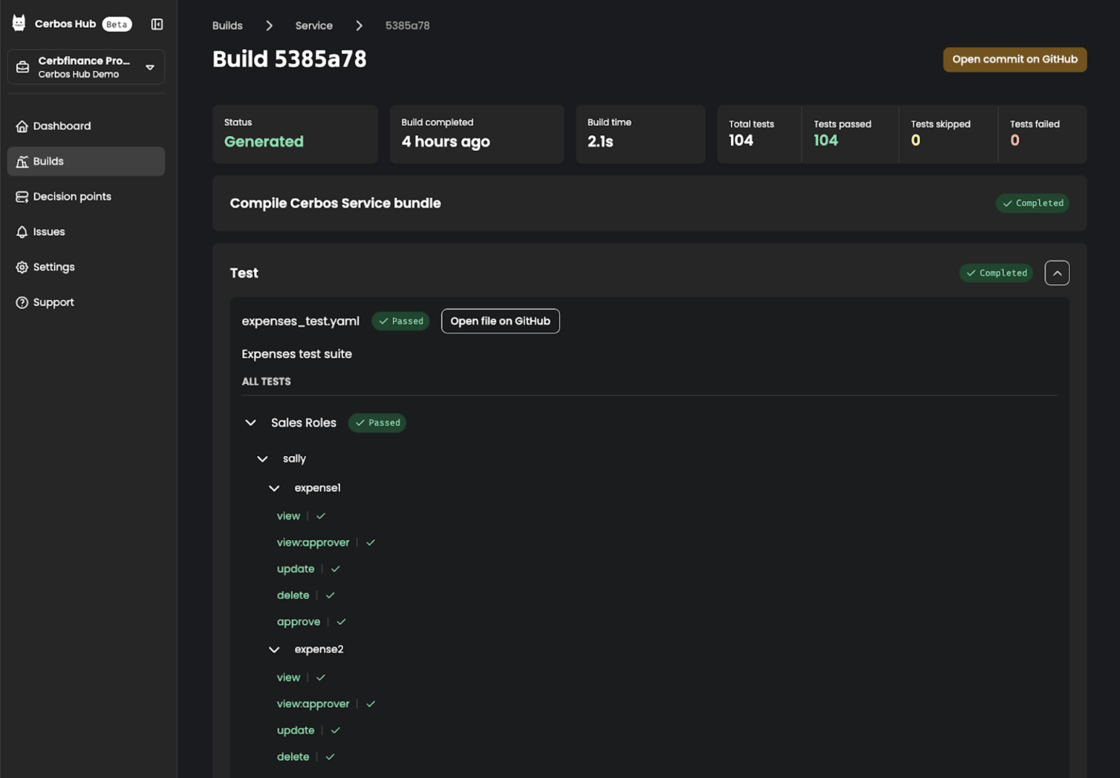Image resolution: width=1120 pixels, height=778 pixels.
Task: Click the Issues bell icon
Action: [x=22, y=232]
